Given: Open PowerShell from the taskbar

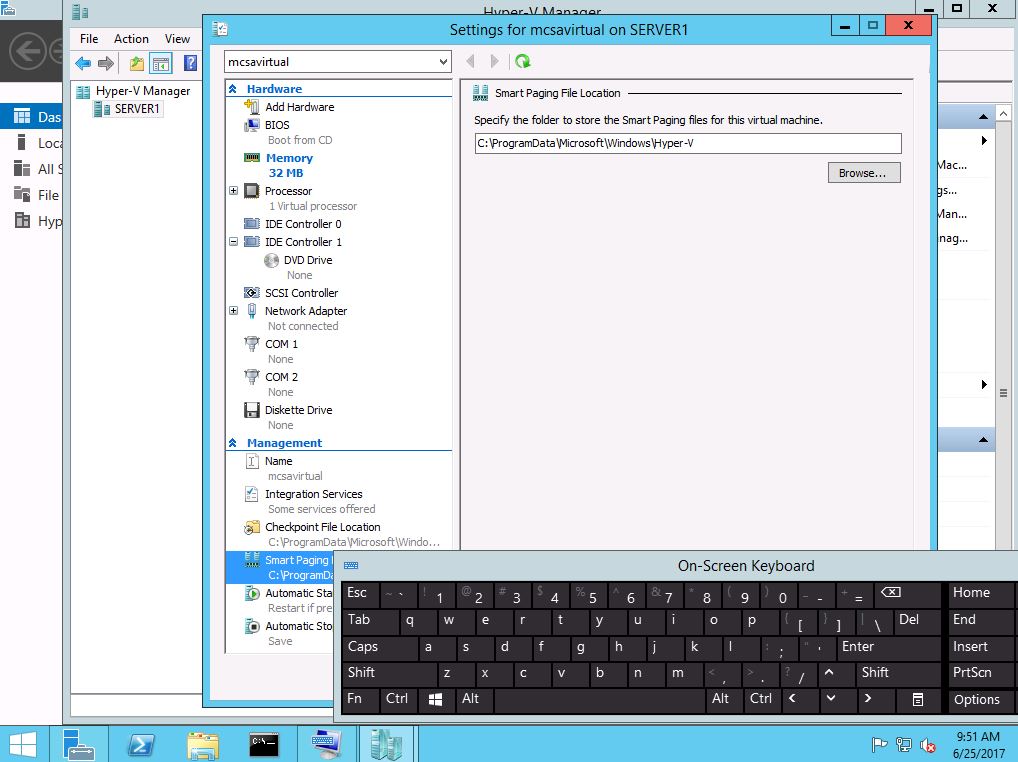Looking at the screenshot, I should (141, 744).
